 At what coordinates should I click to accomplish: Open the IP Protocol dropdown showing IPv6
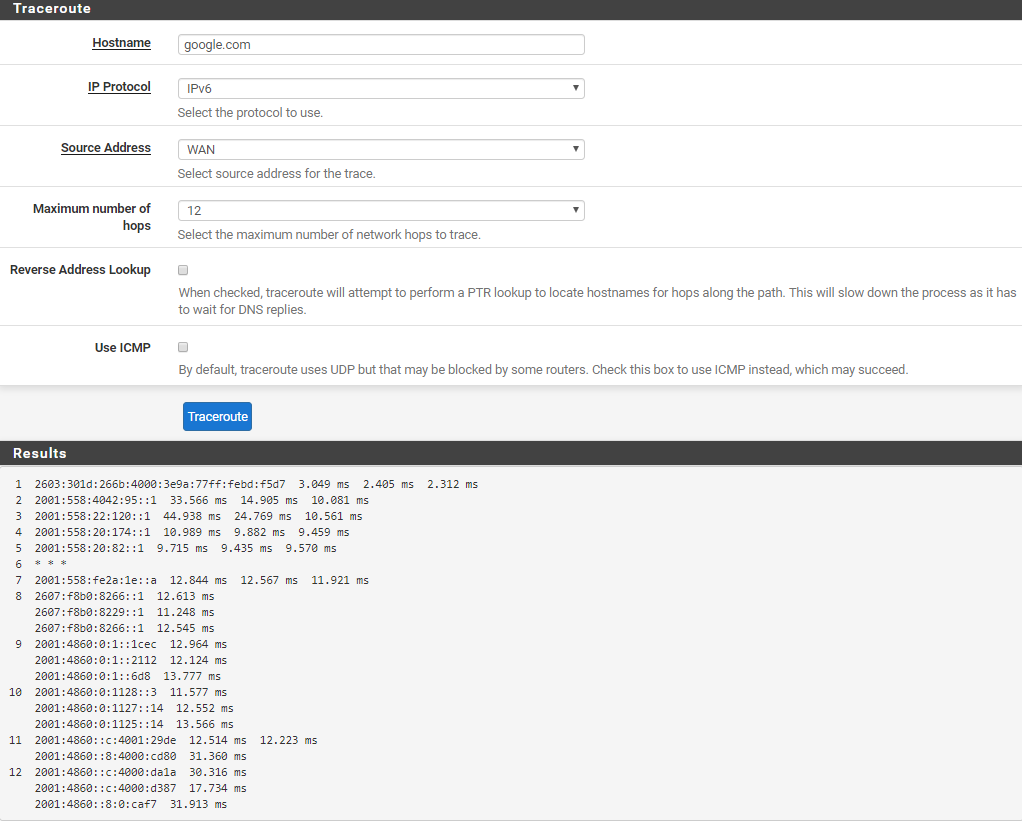[x=380, y=88]
